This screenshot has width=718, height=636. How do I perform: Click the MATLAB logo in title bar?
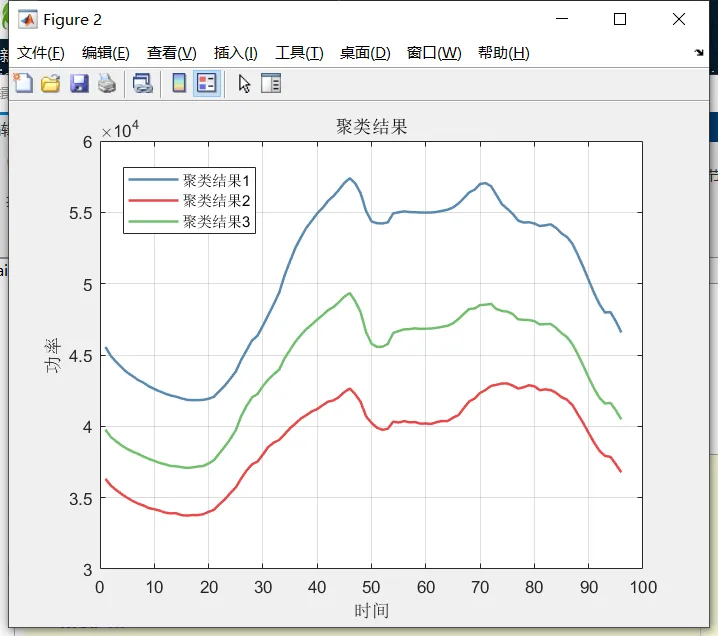coord(27,19)
